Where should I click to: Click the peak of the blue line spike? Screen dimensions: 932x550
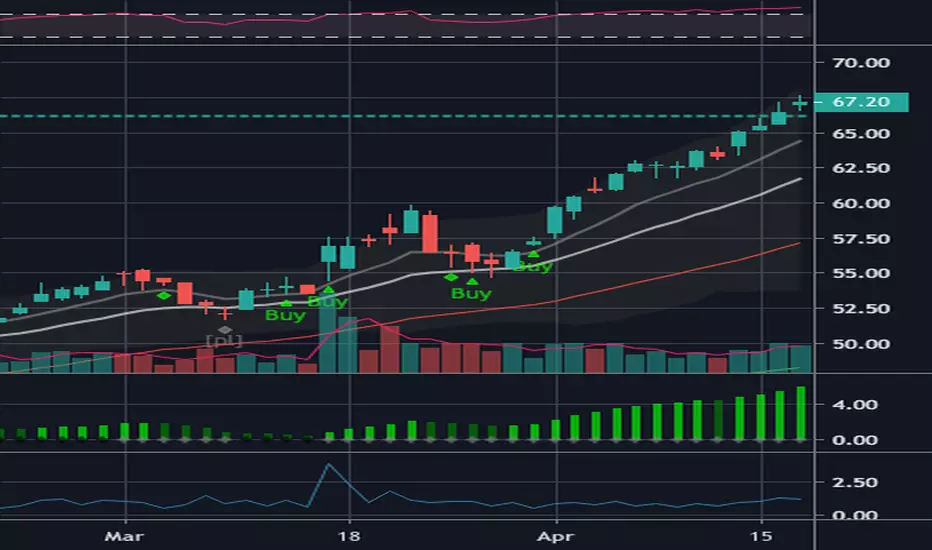coord(328,464)
